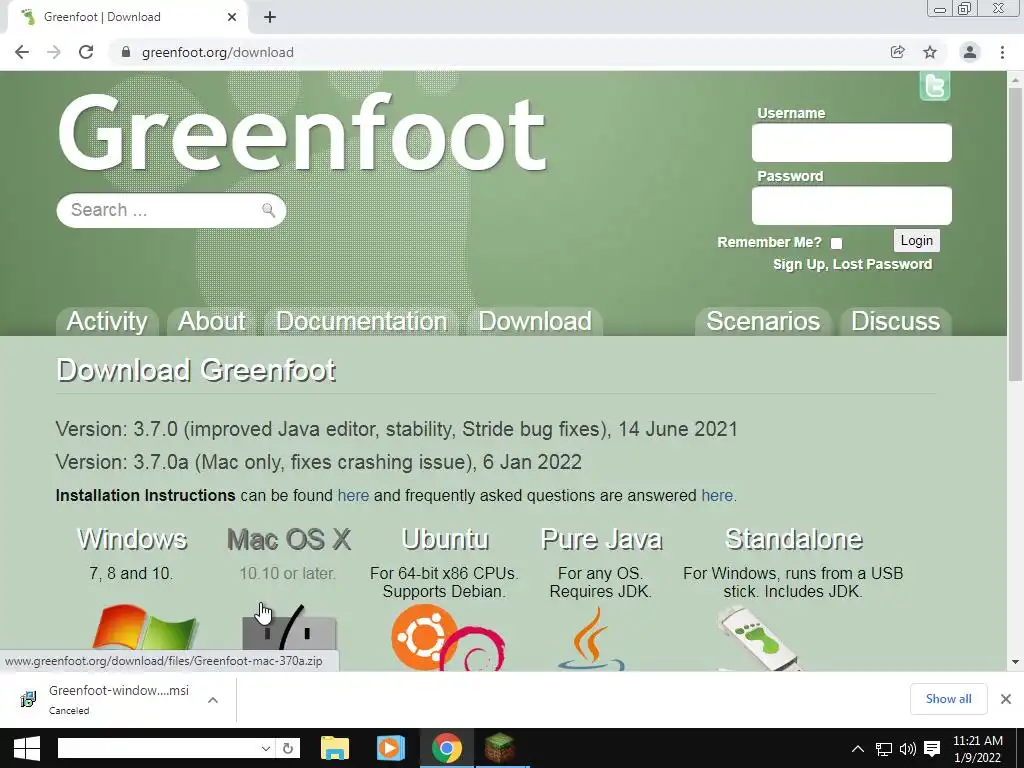Click the network icon in system tray
Screen dimensions: 1024x768
(x=884, y=749)
